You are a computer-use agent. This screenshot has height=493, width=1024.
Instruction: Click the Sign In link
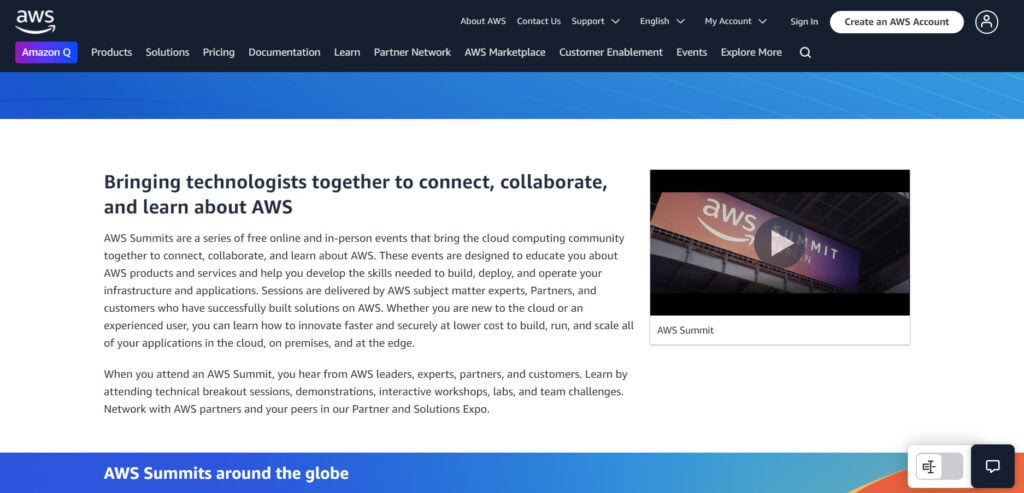click(x=804, y=22)
